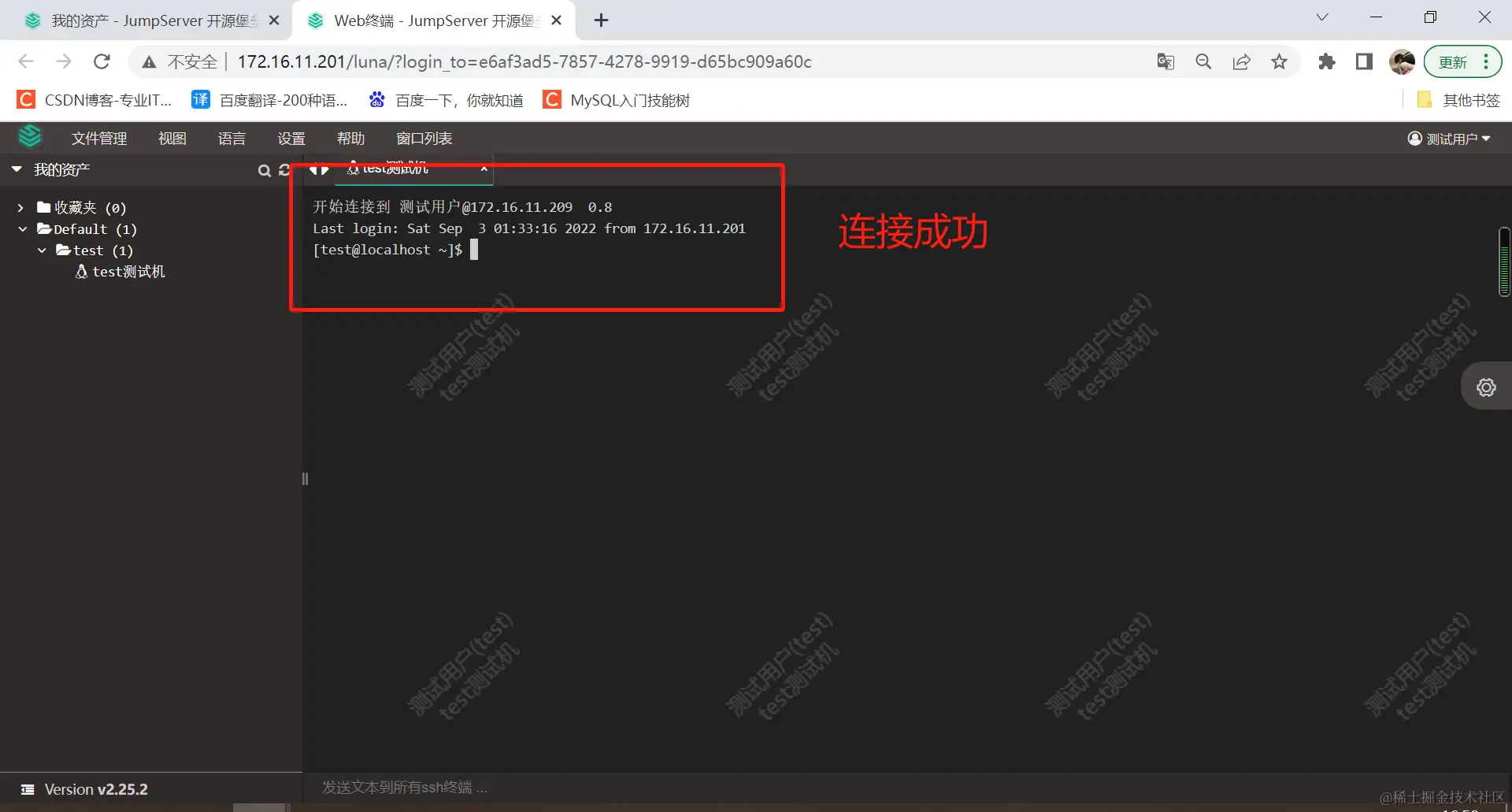Open the profile avatar

(x=1403, y=61)
